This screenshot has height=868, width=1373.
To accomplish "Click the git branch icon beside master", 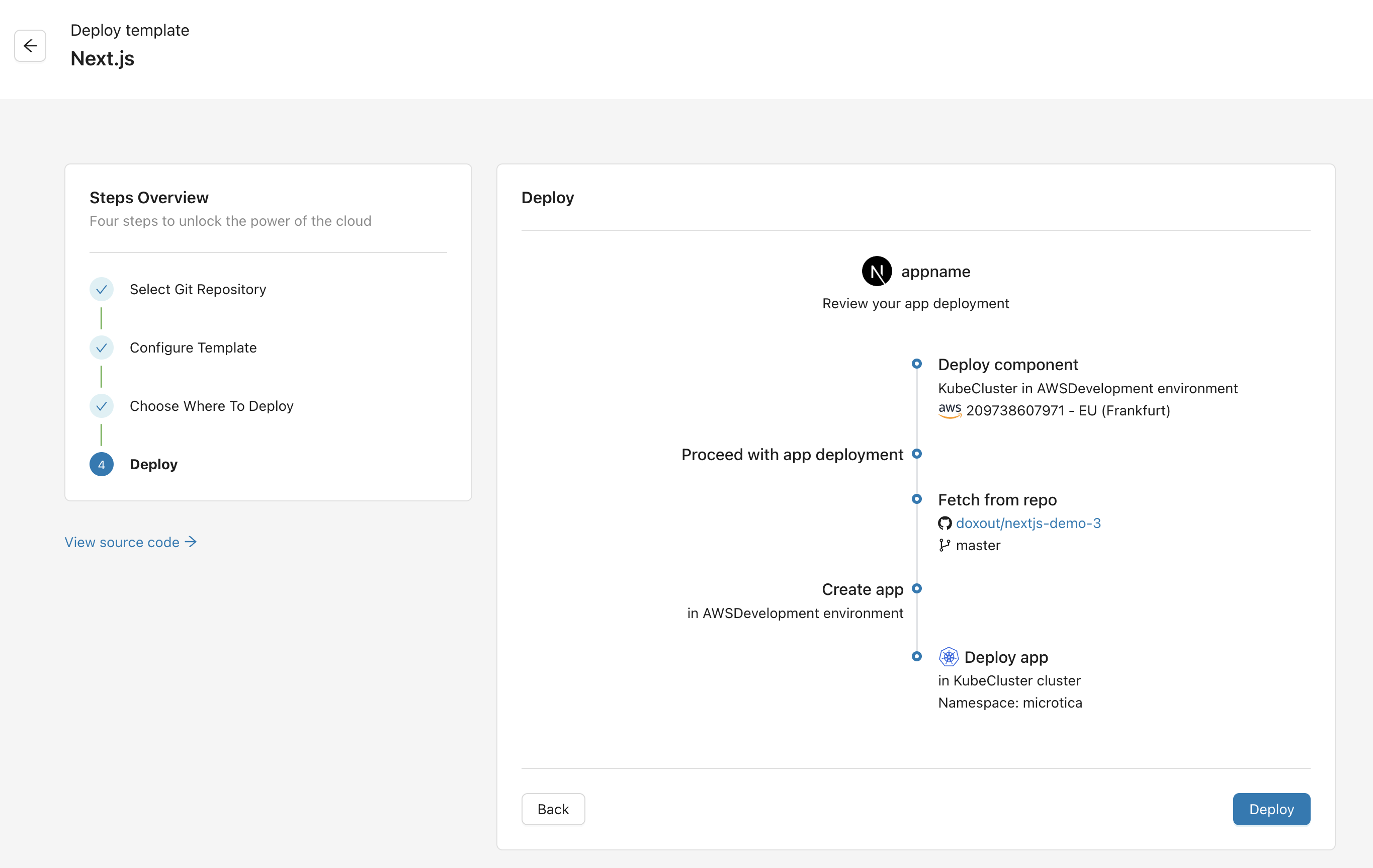I will [x=944, y=545].
